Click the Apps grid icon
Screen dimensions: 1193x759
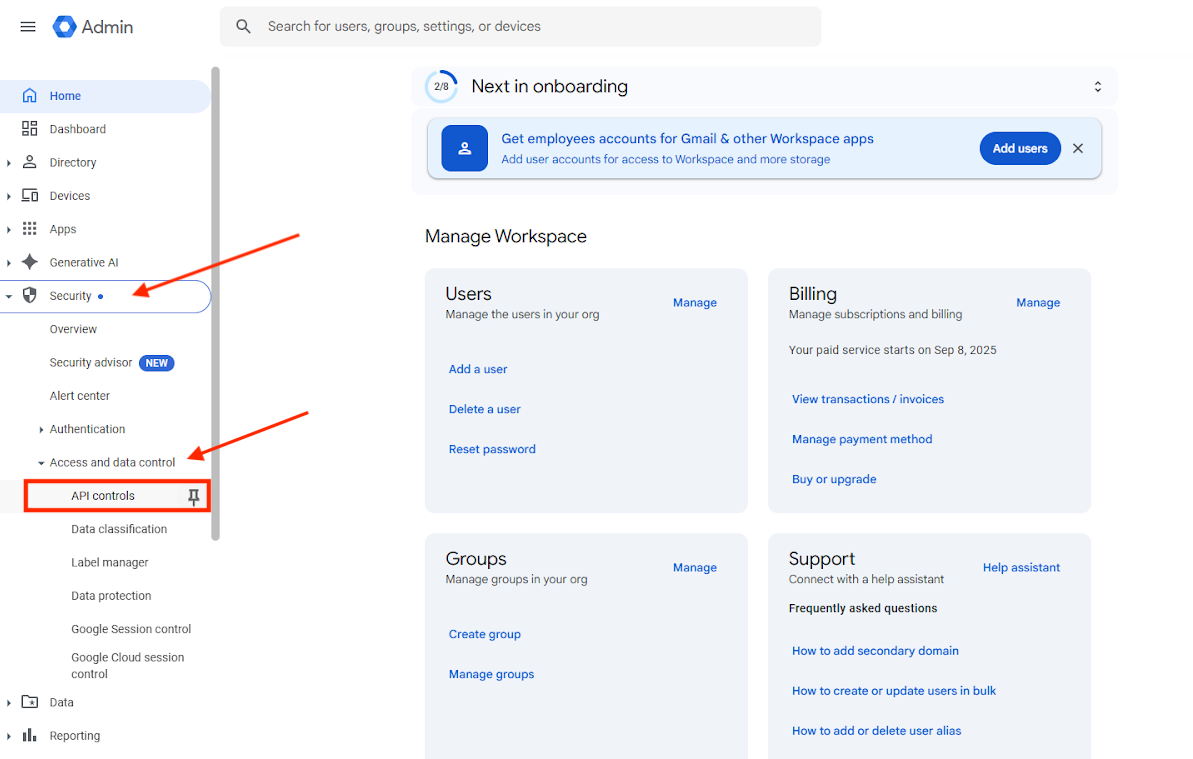pyautogui.click(x=30, y=229)
